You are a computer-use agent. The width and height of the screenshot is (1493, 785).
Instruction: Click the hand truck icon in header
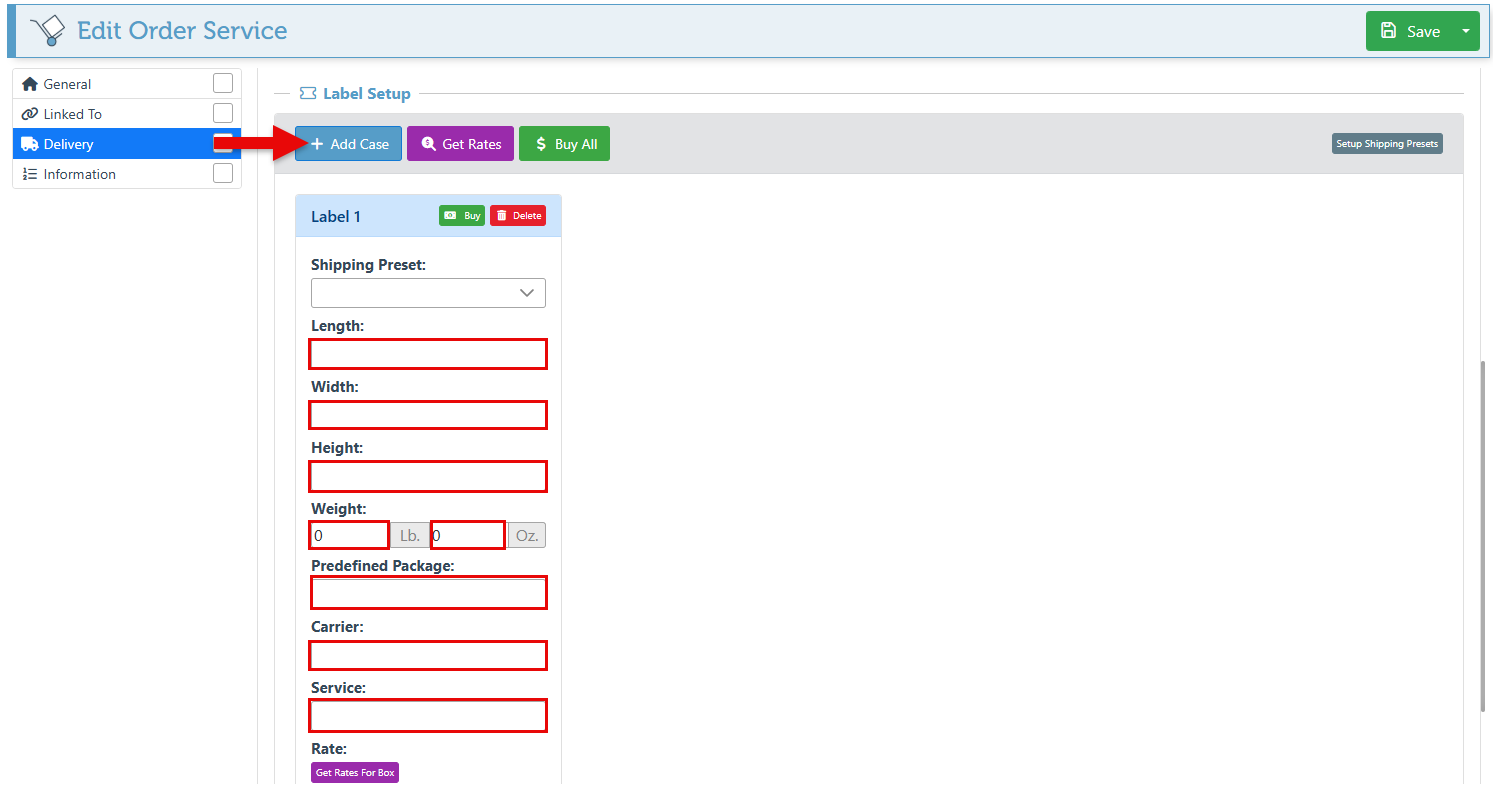pos(47,31)
